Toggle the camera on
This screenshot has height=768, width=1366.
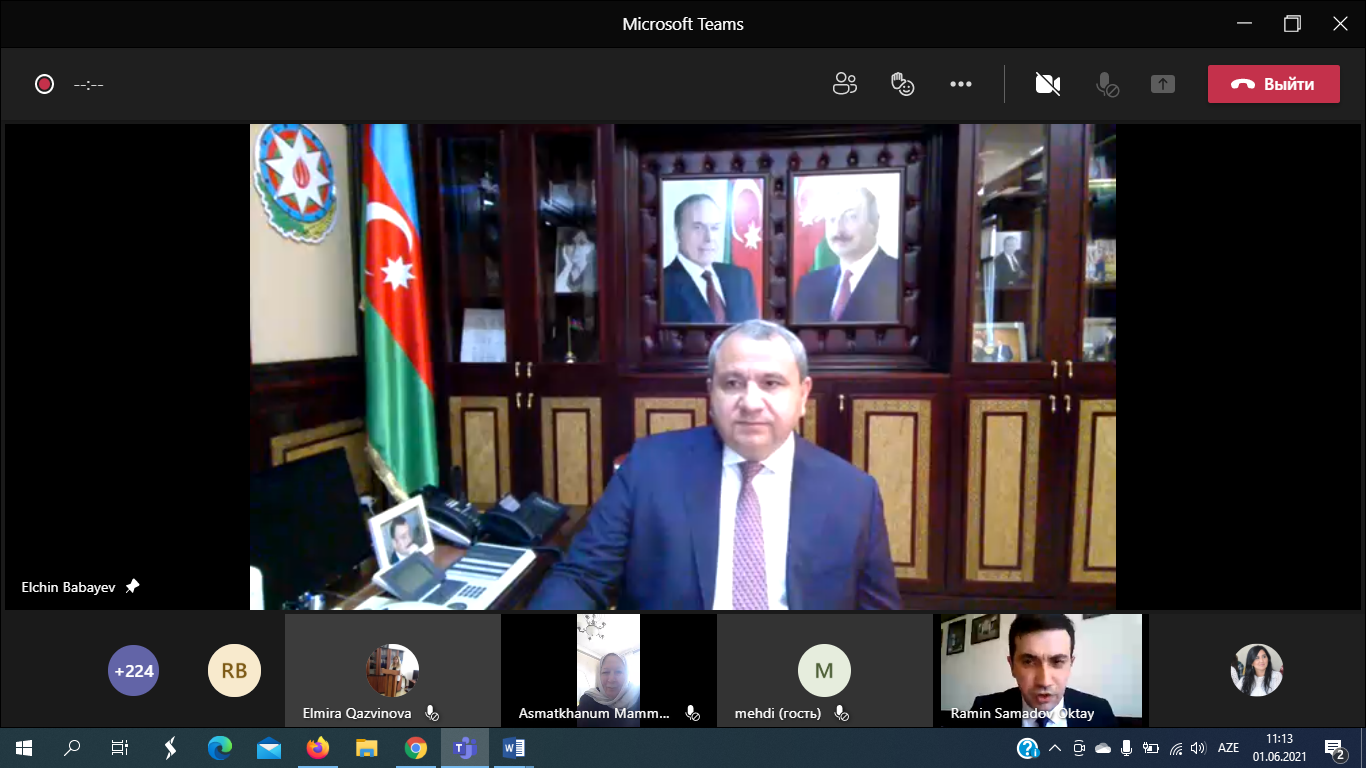[x=1047, y=84]
